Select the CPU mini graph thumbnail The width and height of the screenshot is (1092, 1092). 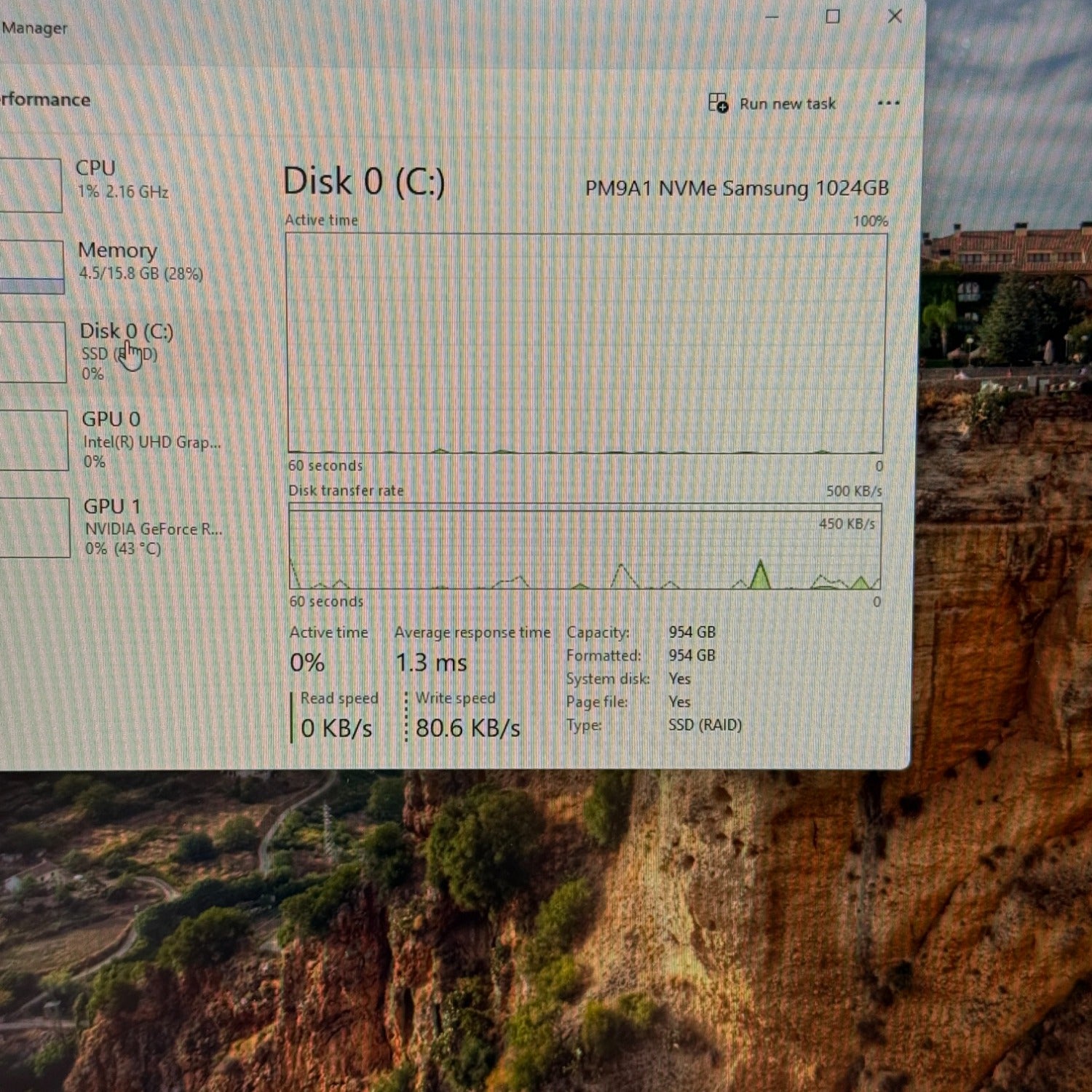30,186
